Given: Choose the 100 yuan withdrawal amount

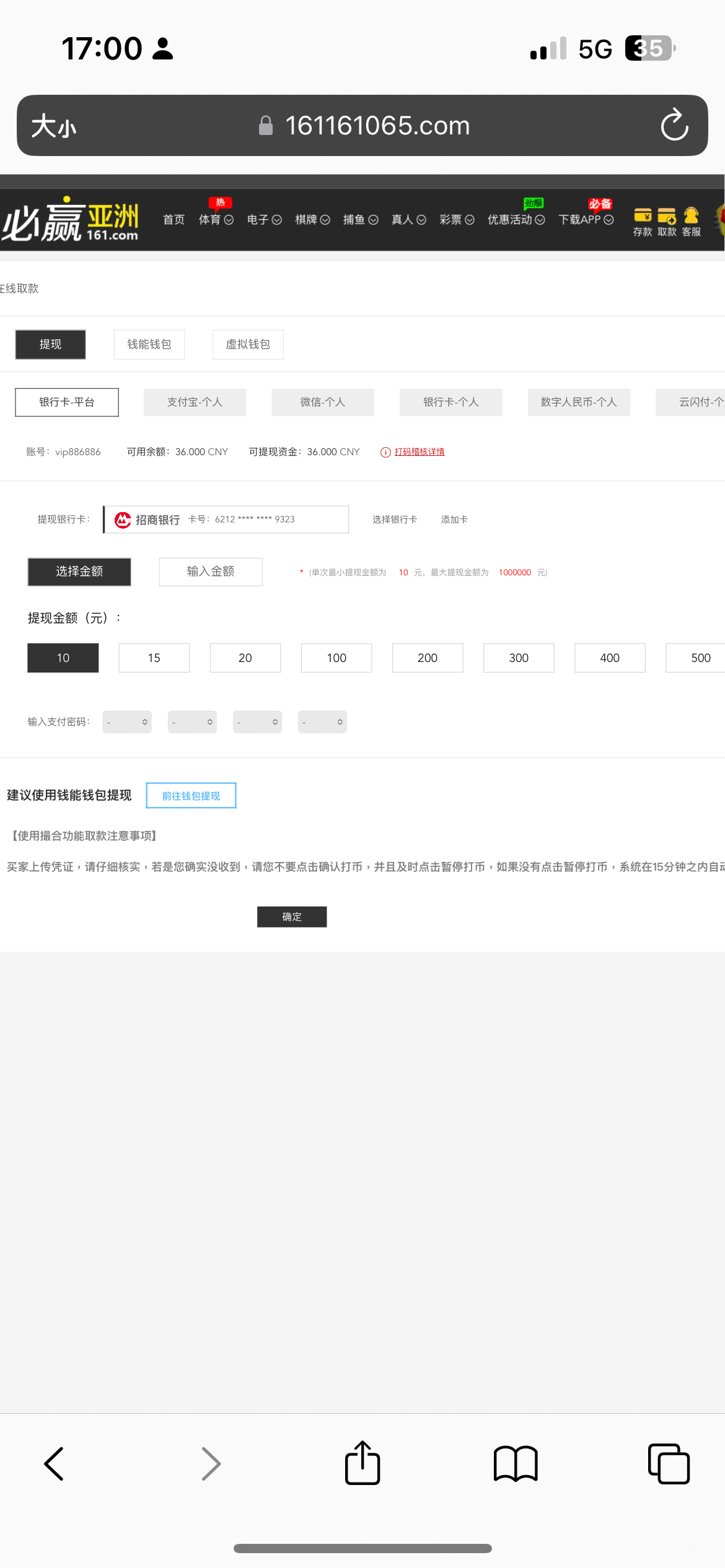Looking at the screenshot, I should 336,658.
